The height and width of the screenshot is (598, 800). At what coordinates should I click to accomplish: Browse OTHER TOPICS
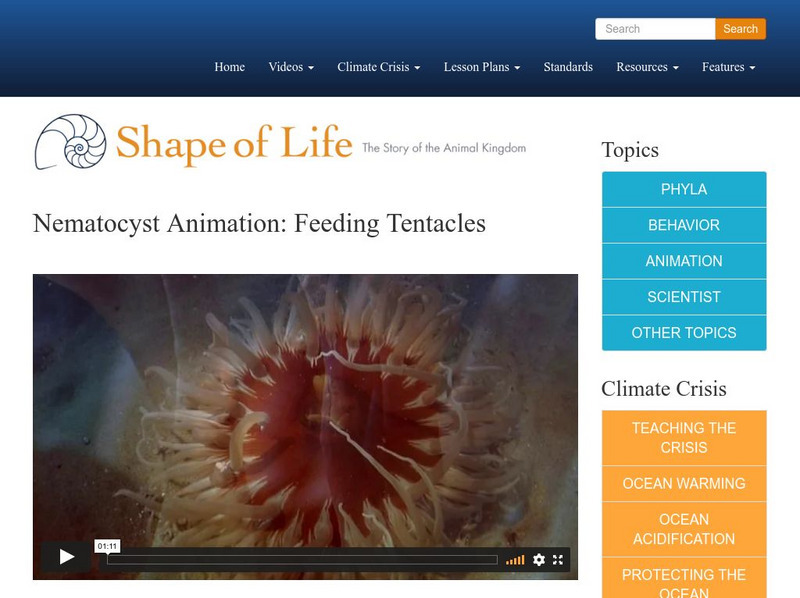(683, 333)
